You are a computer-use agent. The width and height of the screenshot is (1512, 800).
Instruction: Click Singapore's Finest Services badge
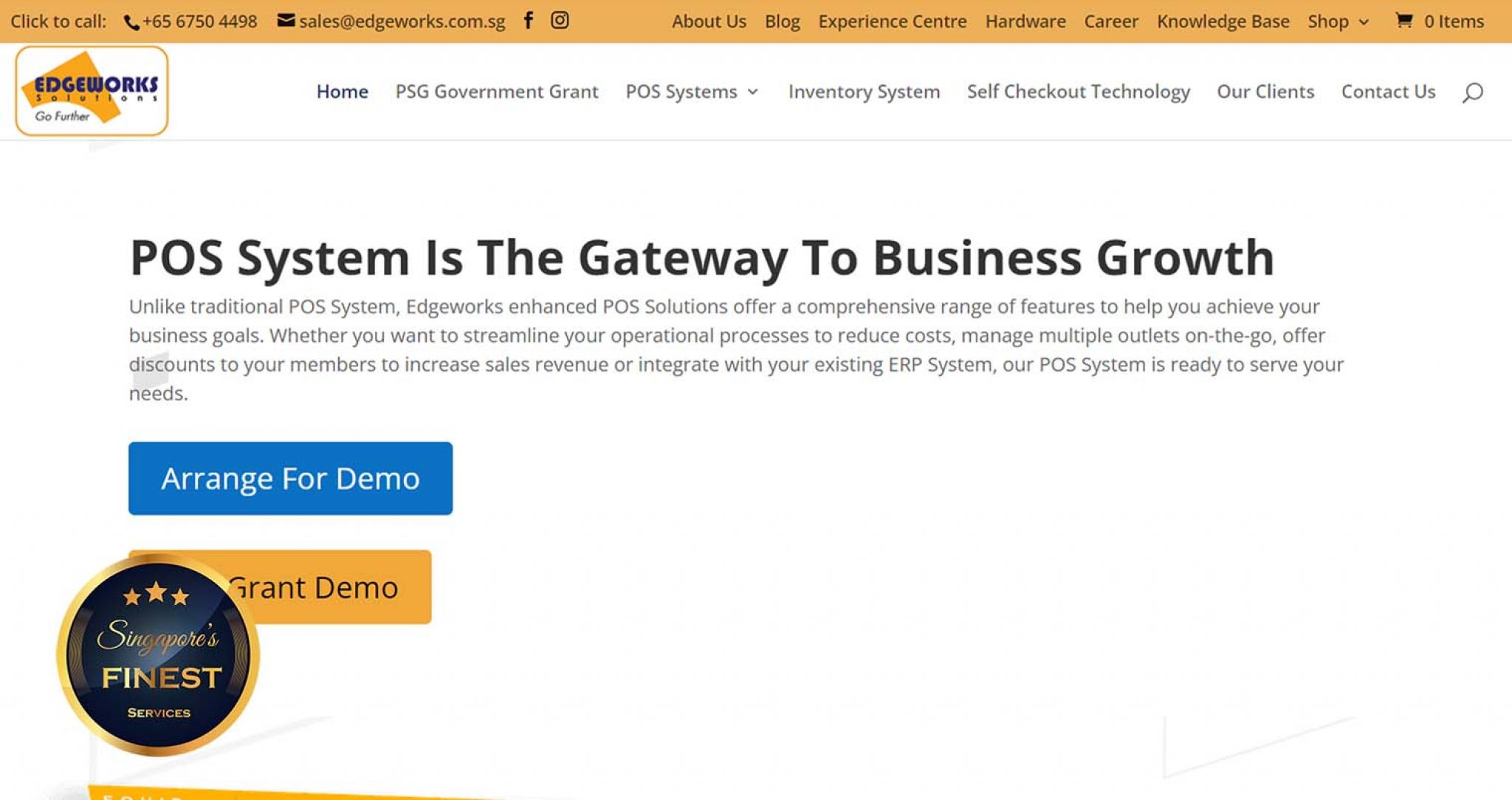[158, 654]
